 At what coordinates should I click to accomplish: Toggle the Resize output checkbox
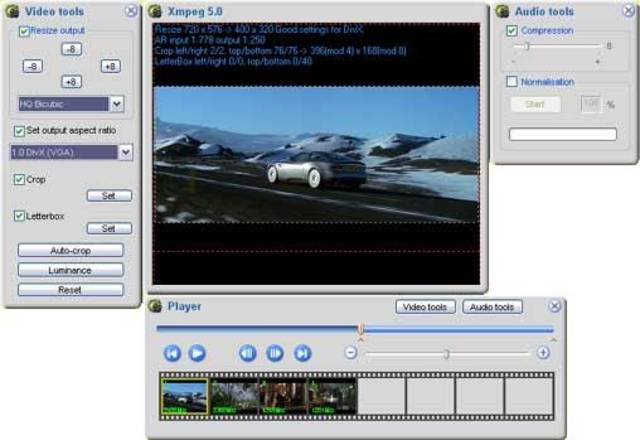coord(24,31)
